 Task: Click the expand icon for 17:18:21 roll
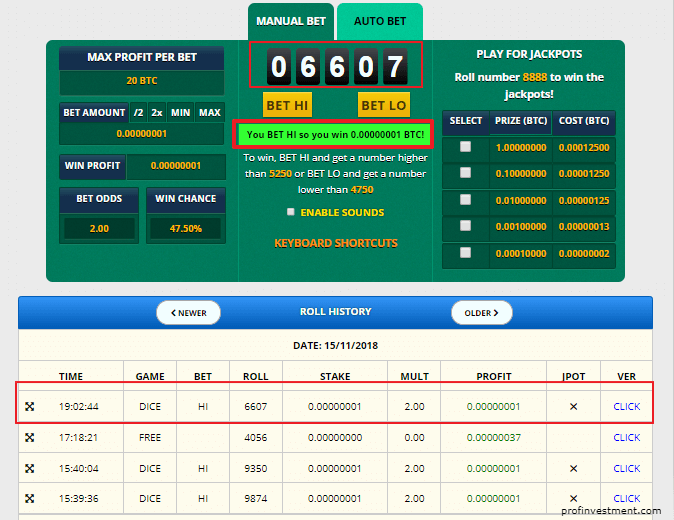[29, 437]
